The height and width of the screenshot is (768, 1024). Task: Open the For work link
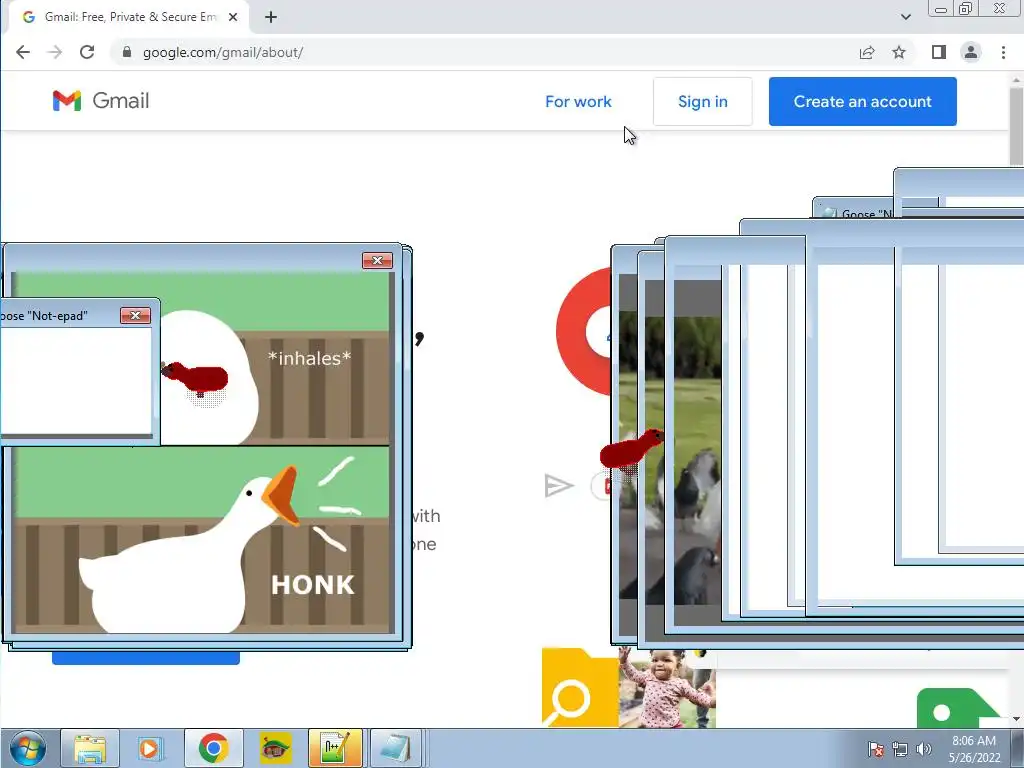578,101
